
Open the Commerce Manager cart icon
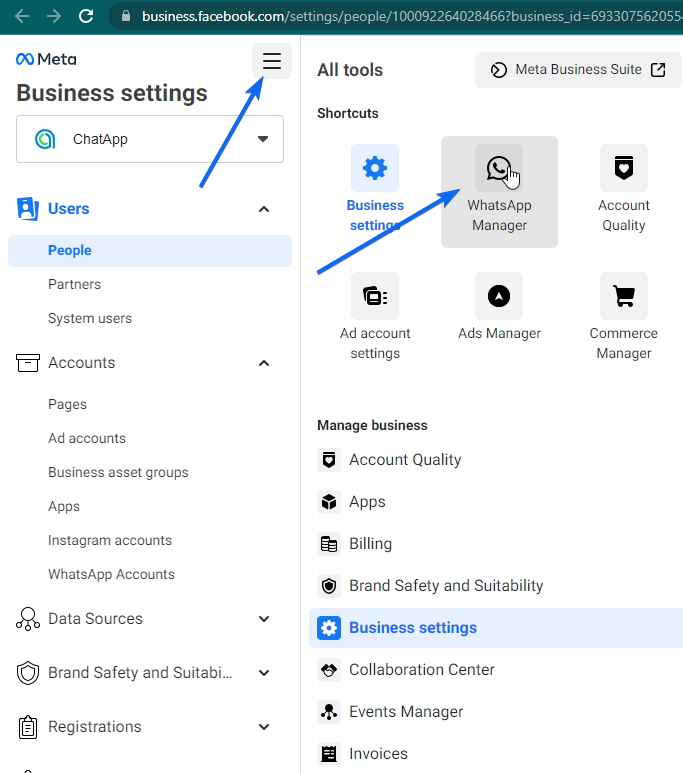coord(623,296)
